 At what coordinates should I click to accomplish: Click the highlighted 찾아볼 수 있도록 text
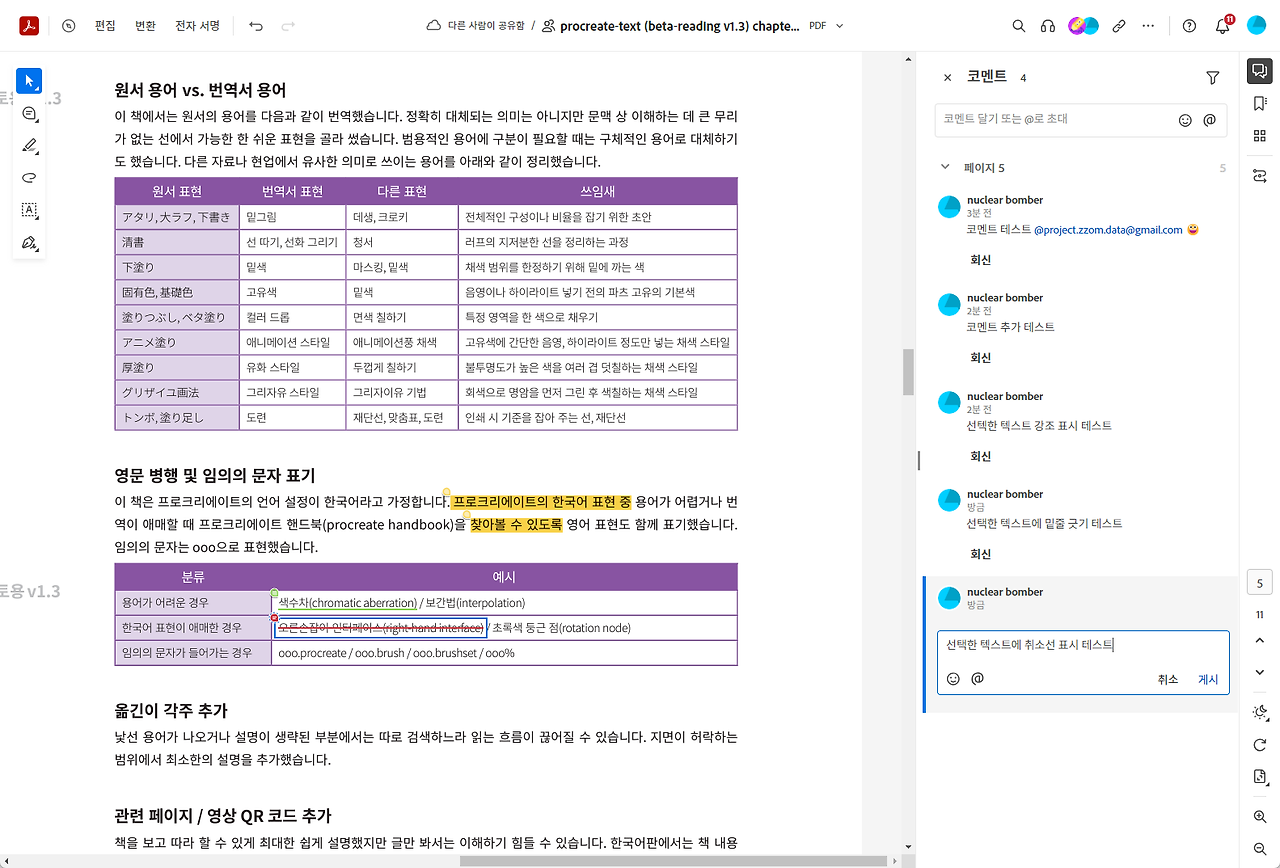pos(516,525)
